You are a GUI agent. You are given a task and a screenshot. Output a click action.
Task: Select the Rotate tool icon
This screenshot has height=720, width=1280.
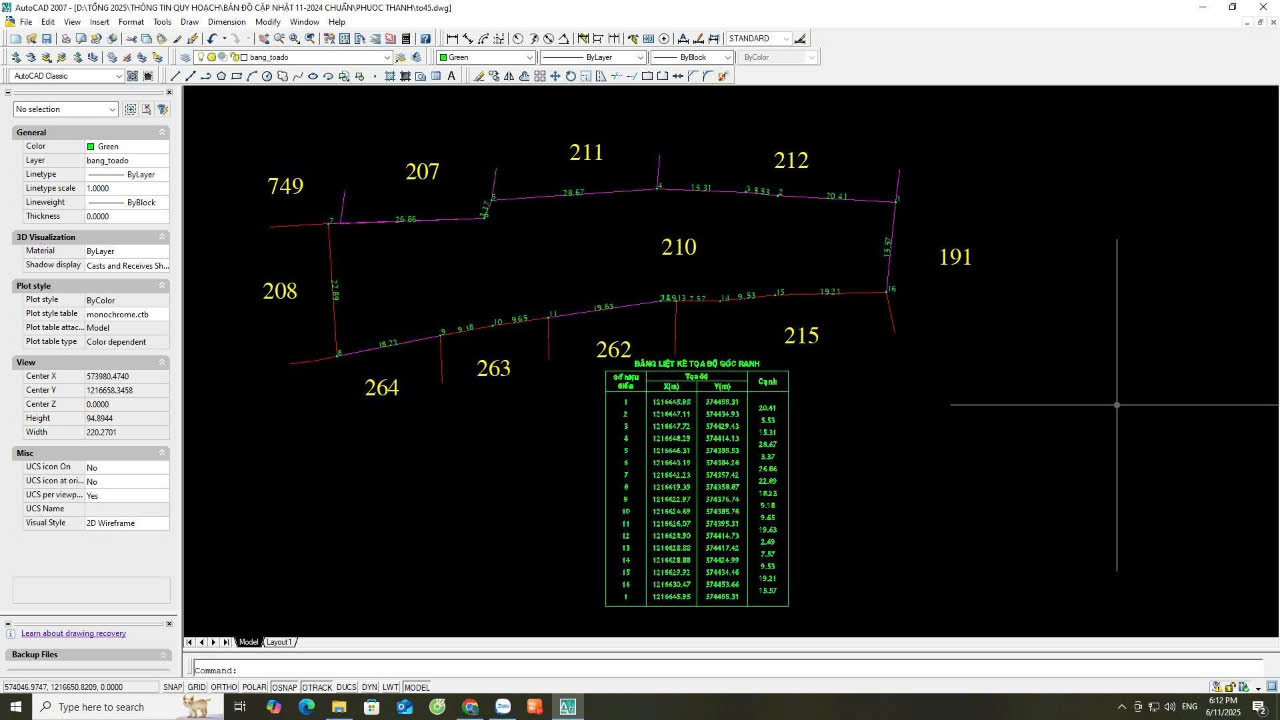point(571,76)
